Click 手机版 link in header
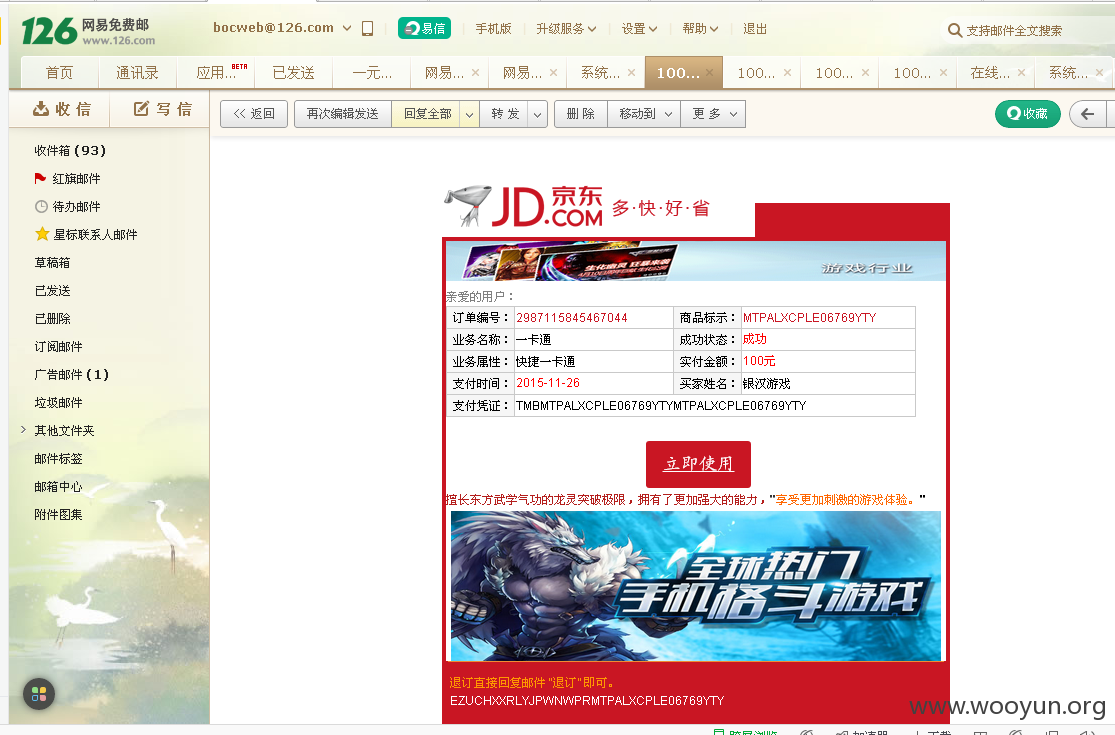 [494, 29]
